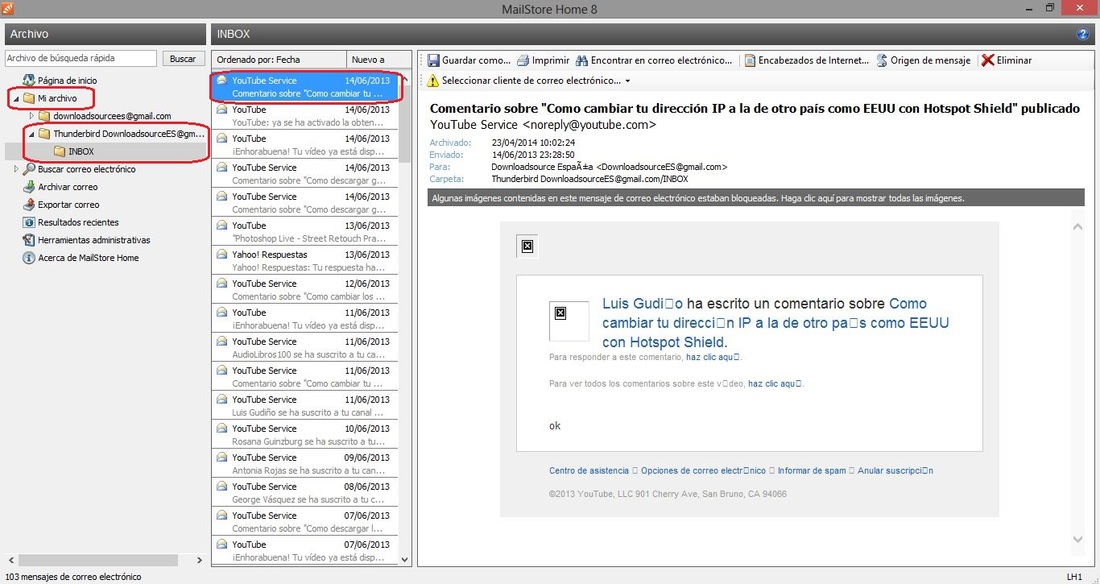The width and height of the screenshot is (1100, 584).
Task: Click the Acerca de MailStore Home info icon
Action: pos(29,258)
